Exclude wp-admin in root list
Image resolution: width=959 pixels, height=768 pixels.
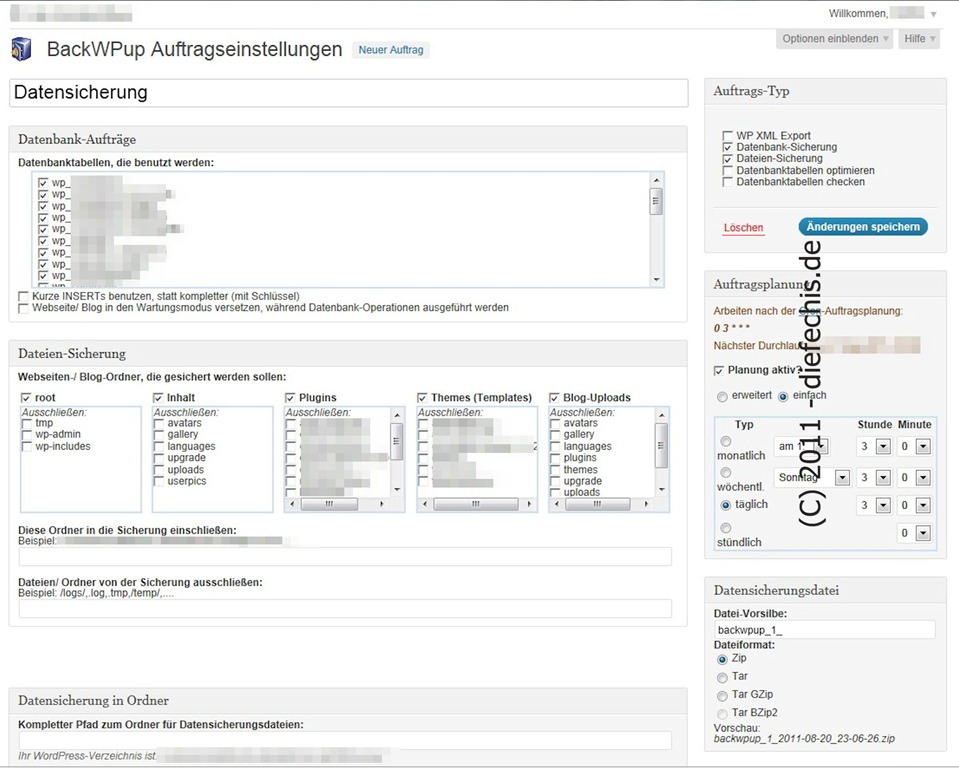(27, 435)
